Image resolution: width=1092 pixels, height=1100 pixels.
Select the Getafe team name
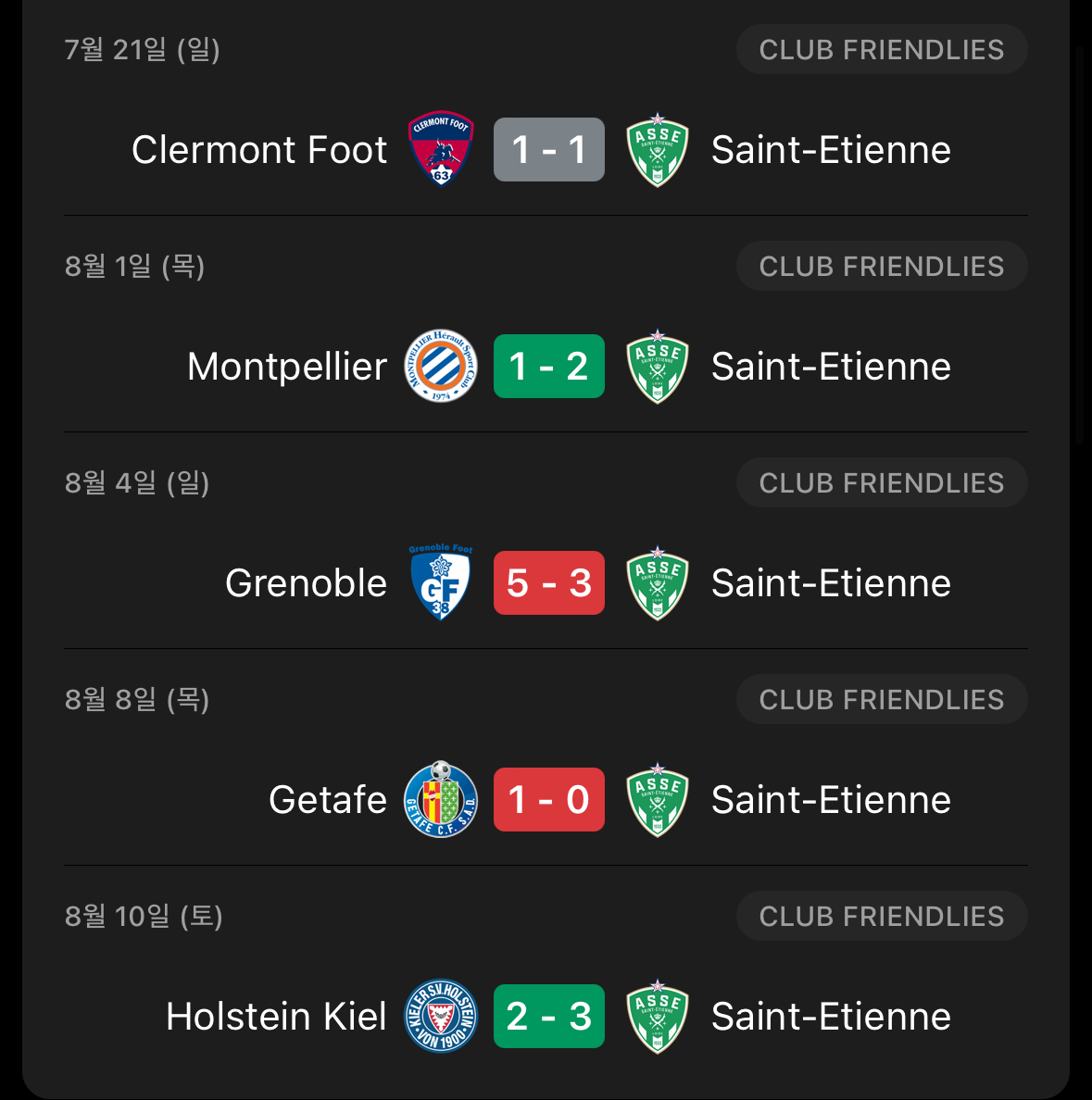328,800
